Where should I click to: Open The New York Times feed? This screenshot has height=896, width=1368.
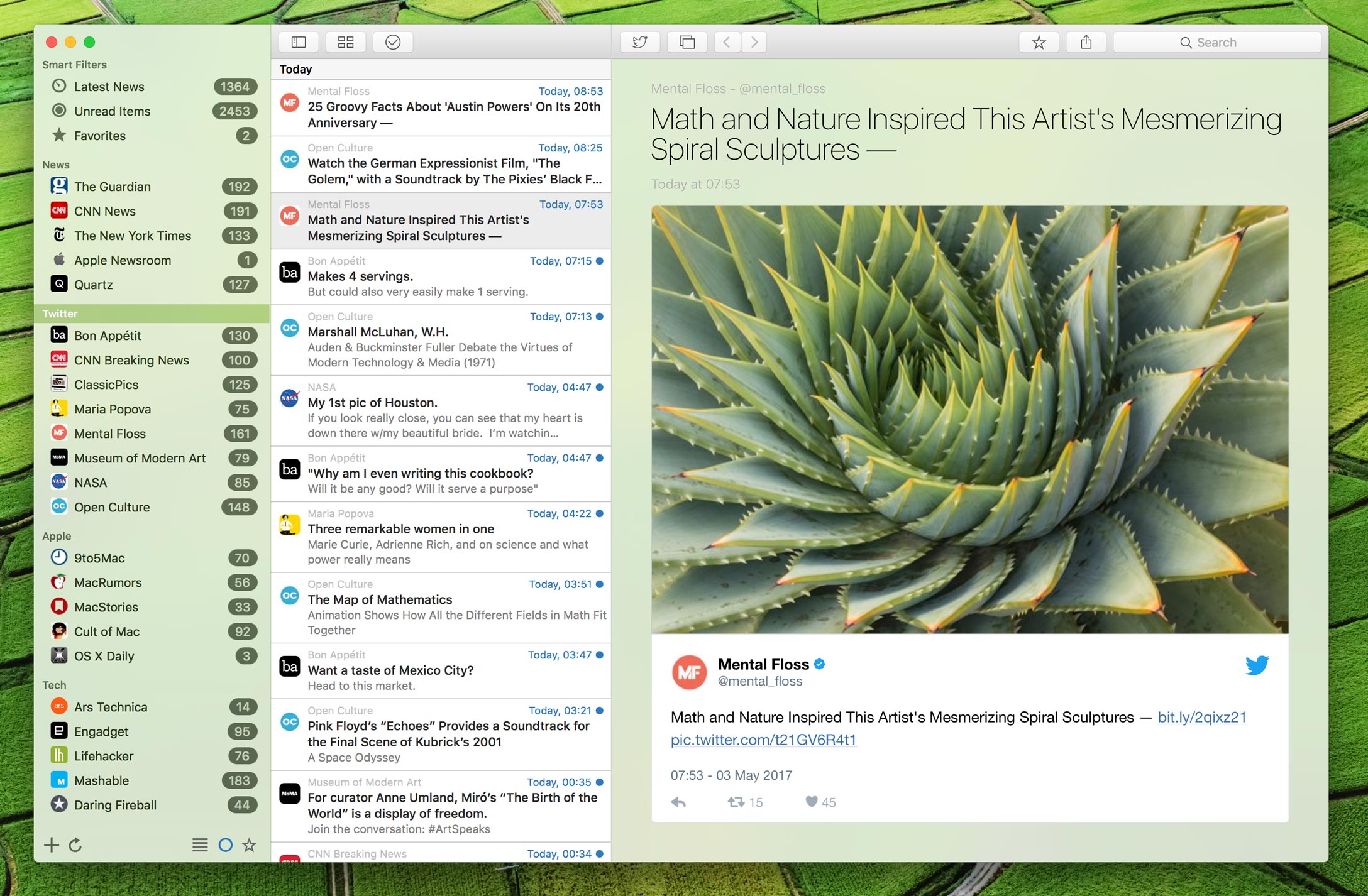(152, 236)
